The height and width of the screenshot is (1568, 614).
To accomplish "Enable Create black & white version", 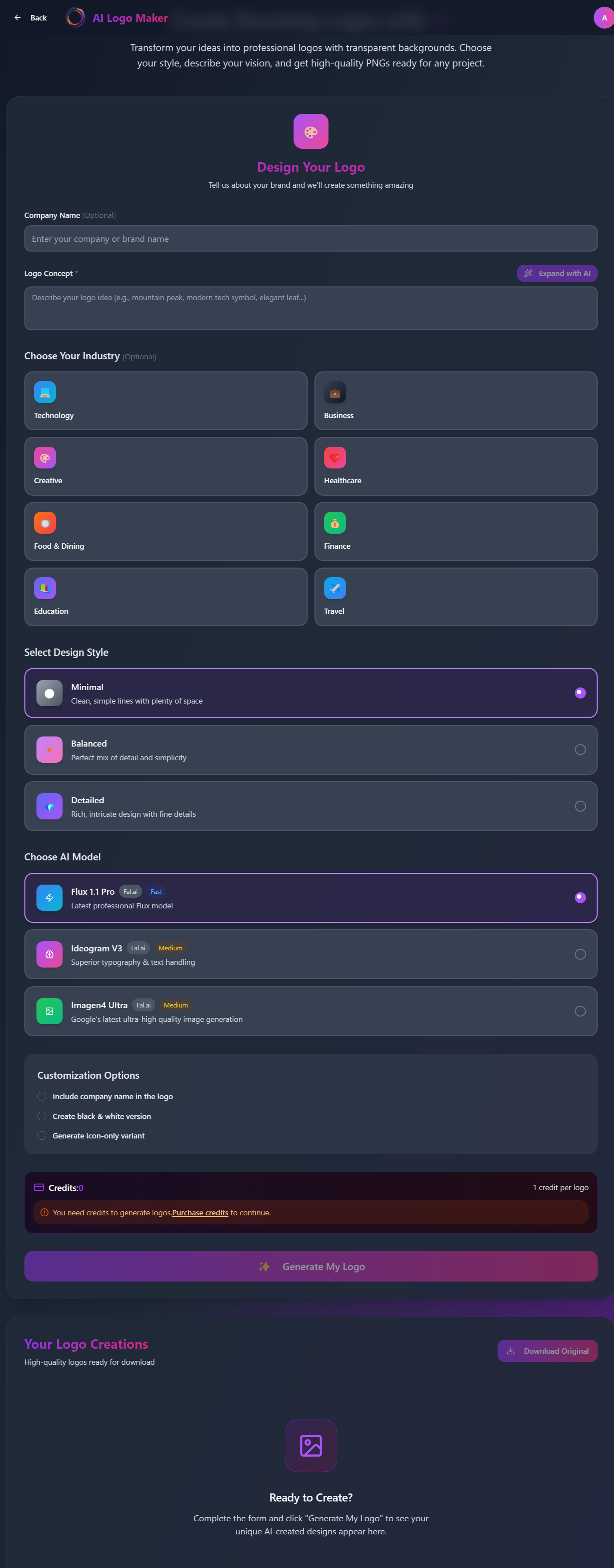I will click(42, 1116).
